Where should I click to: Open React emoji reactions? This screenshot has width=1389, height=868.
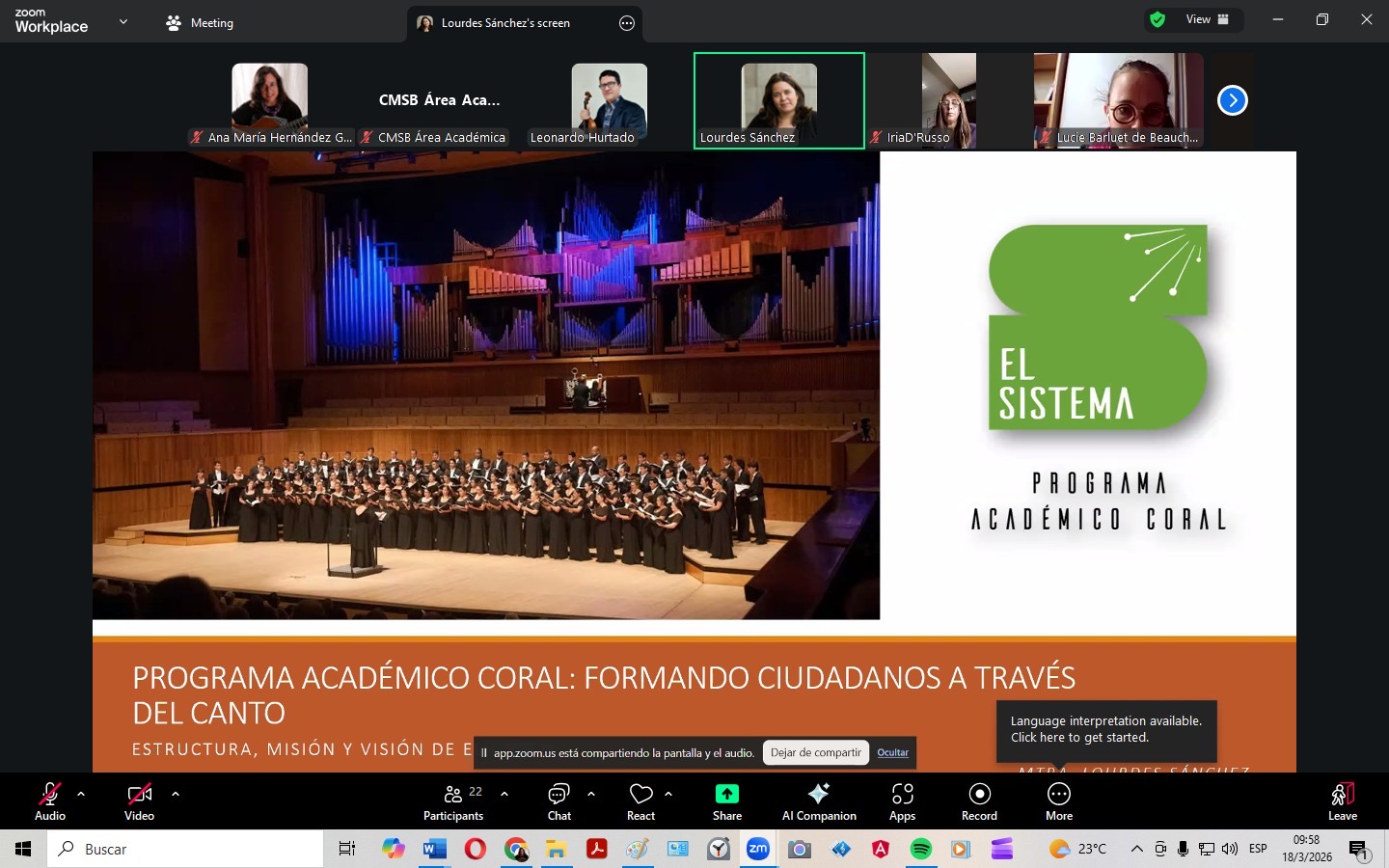640,801
